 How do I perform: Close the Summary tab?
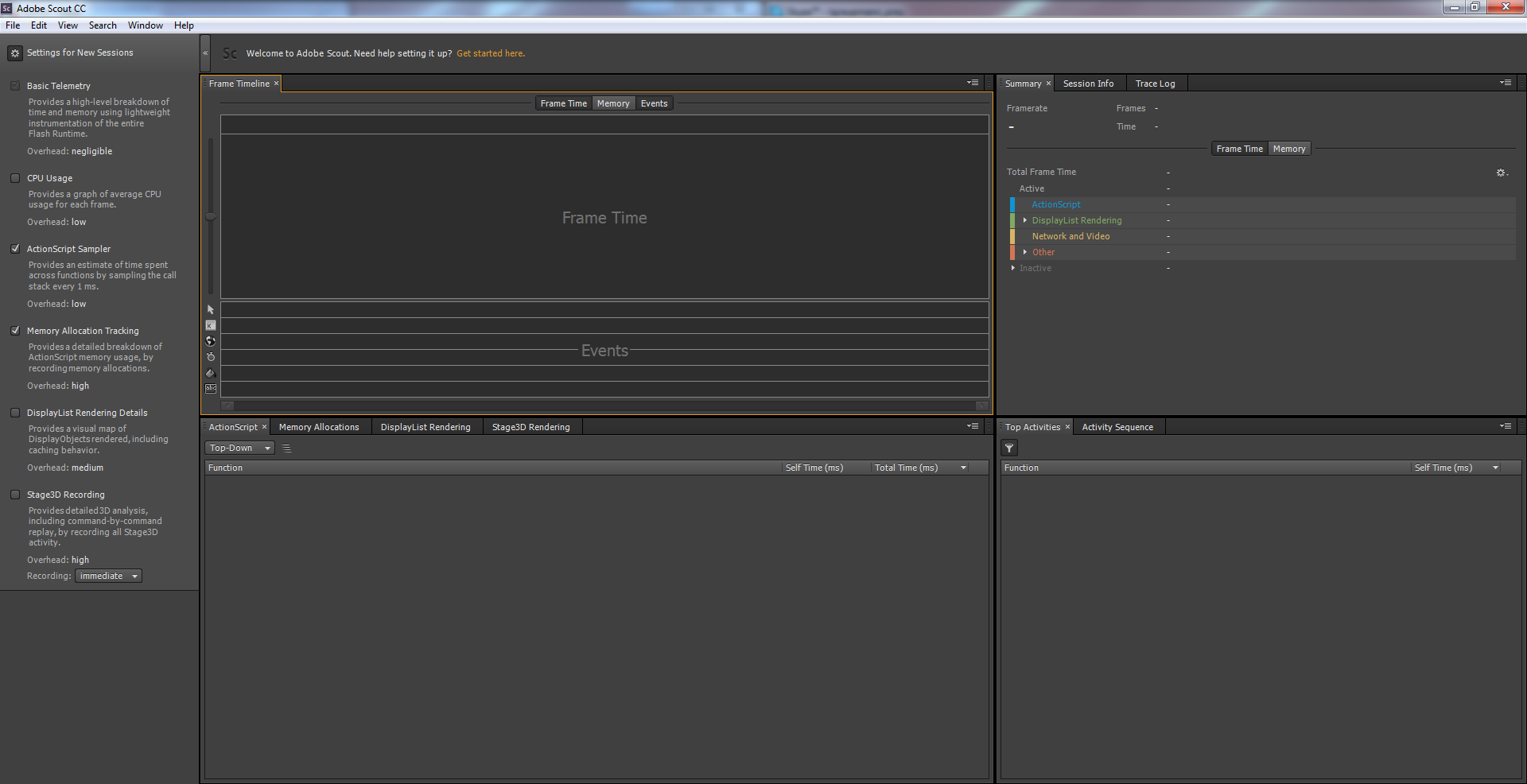tap(1048, 83)
